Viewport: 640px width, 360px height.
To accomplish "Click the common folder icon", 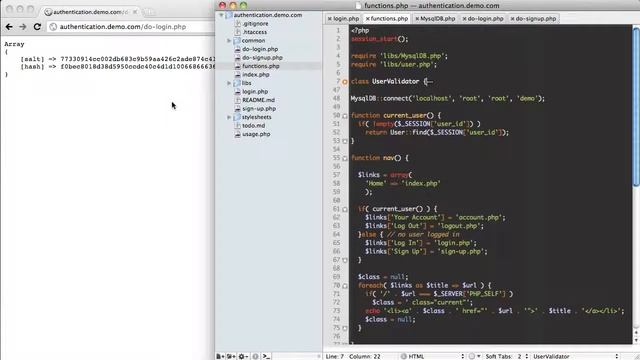I will [x=237, y=41].
